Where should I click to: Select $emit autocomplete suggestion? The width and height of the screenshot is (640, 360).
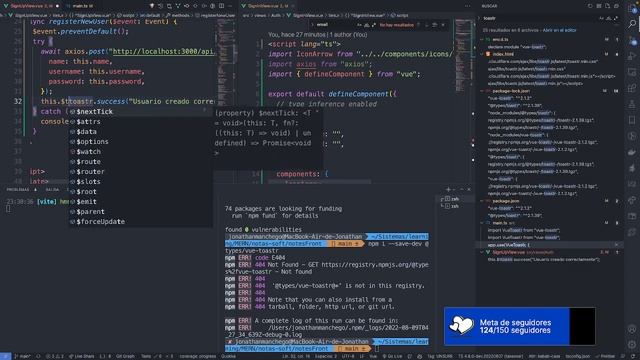point(140,202)
